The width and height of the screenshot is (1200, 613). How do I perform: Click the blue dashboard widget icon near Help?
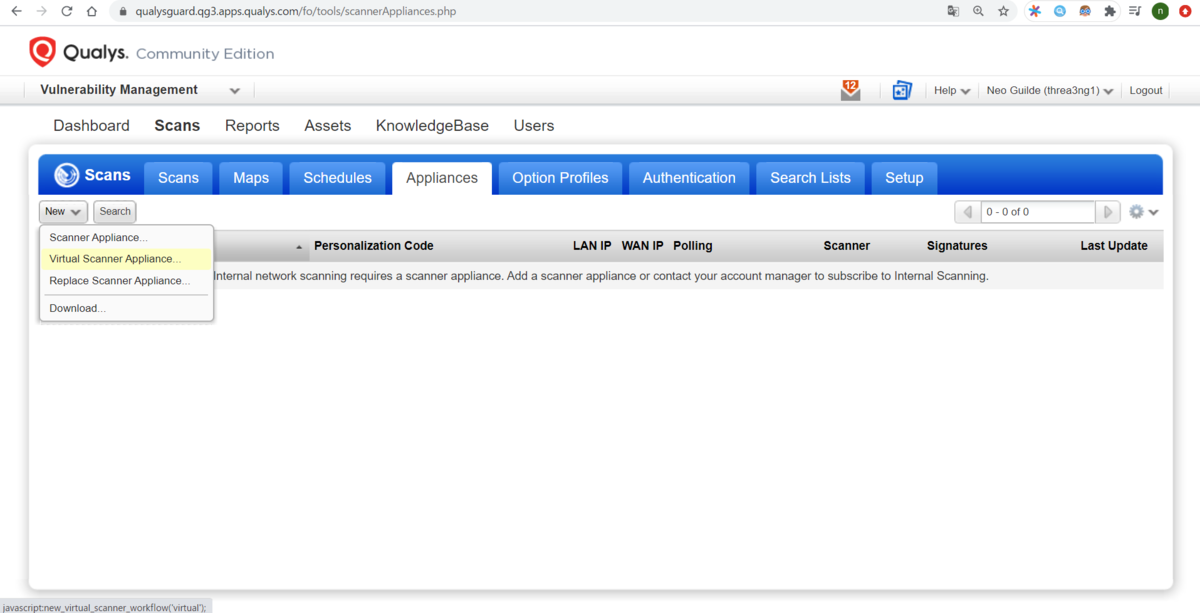click(902, 90)
